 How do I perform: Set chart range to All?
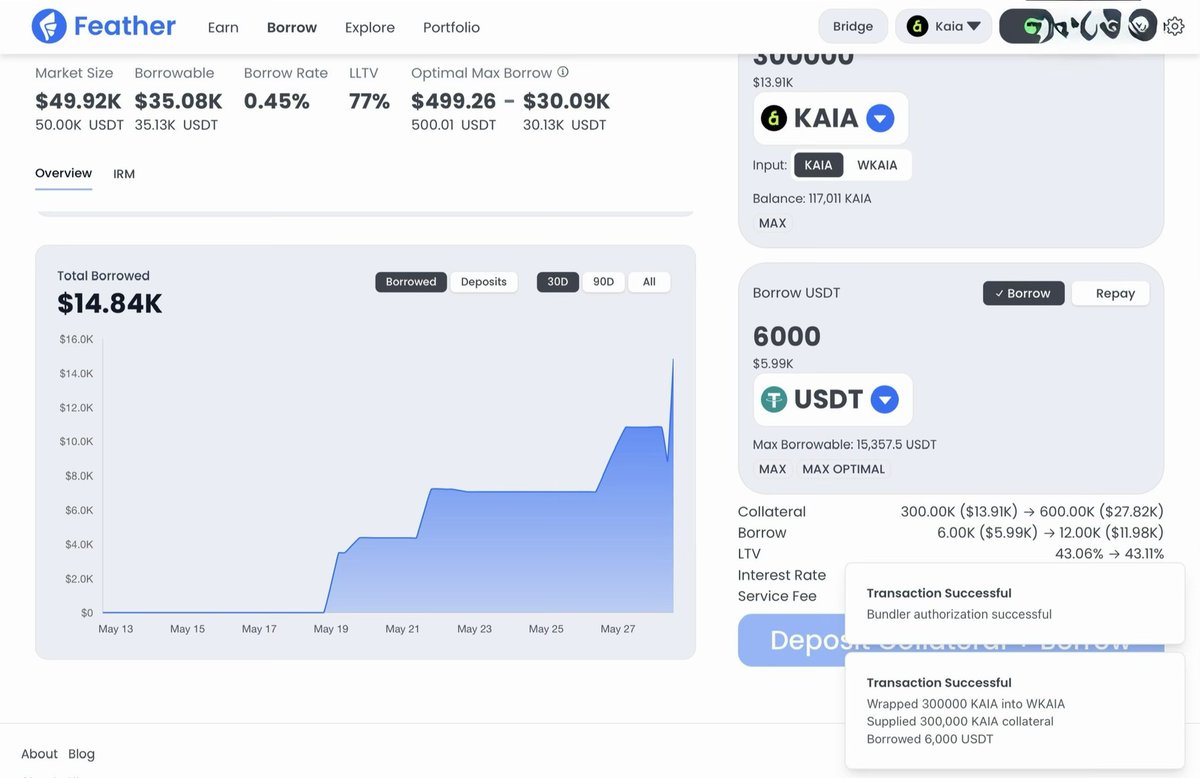649,282
